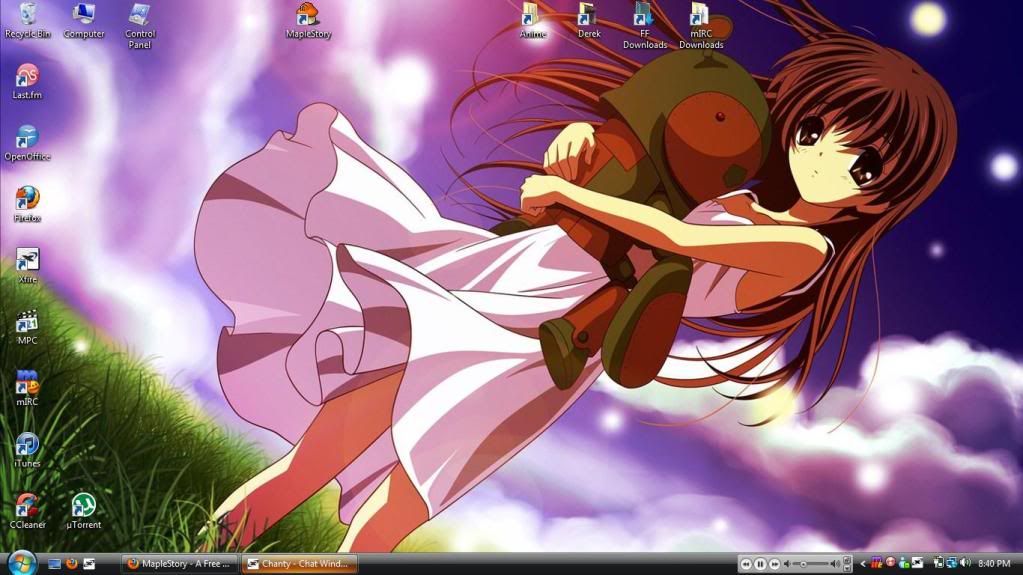This screenshot has height=575, width=1023.
Task: Select the OpenOffice desktop shortcut
Action: (x=27, y=143)
